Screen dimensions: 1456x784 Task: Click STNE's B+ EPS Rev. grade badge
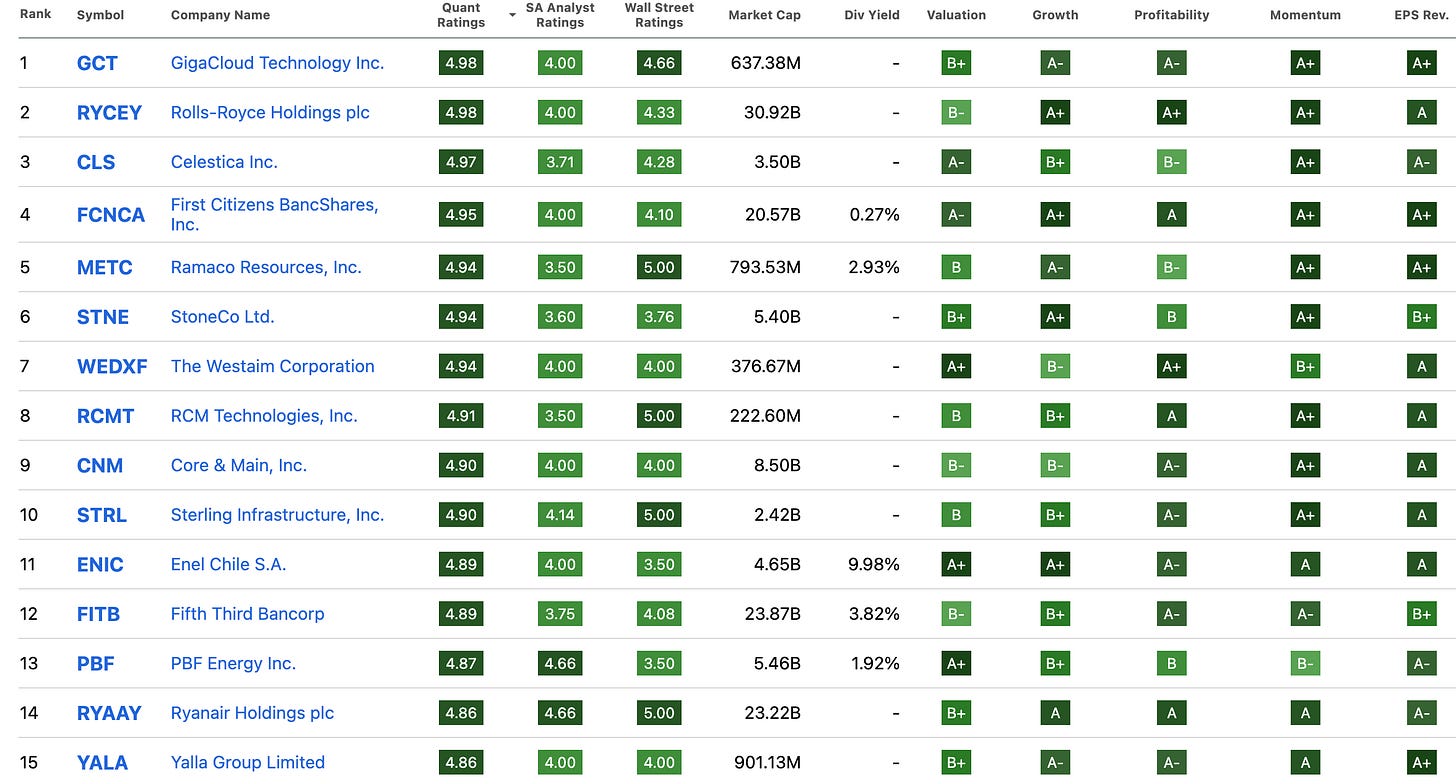(1422, 317)
